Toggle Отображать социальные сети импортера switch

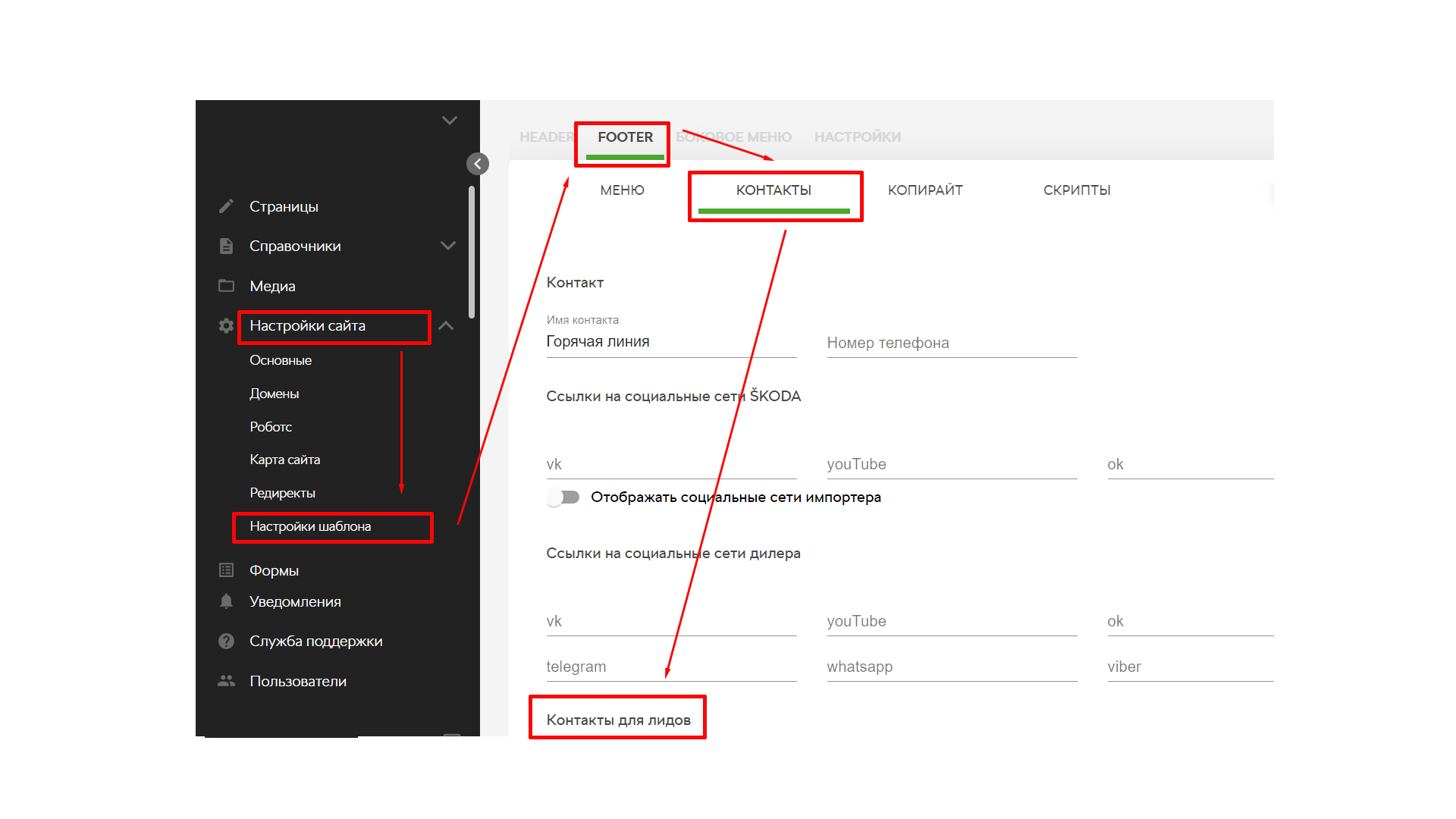point(563,497)
